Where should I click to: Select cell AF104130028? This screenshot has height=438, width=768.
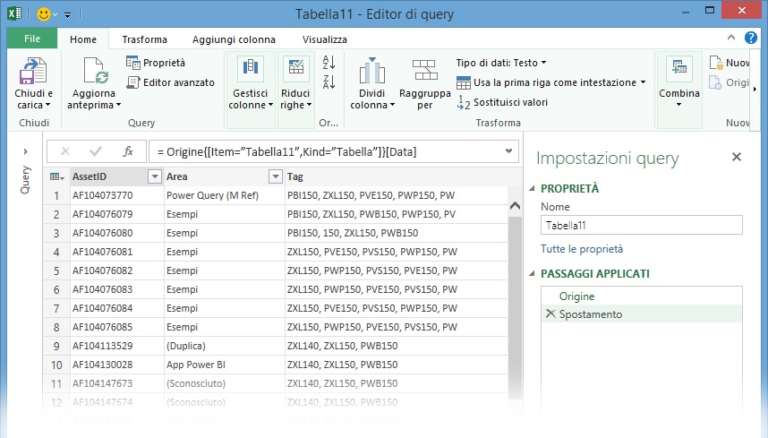pyautogui.click(x=116, y=365)
